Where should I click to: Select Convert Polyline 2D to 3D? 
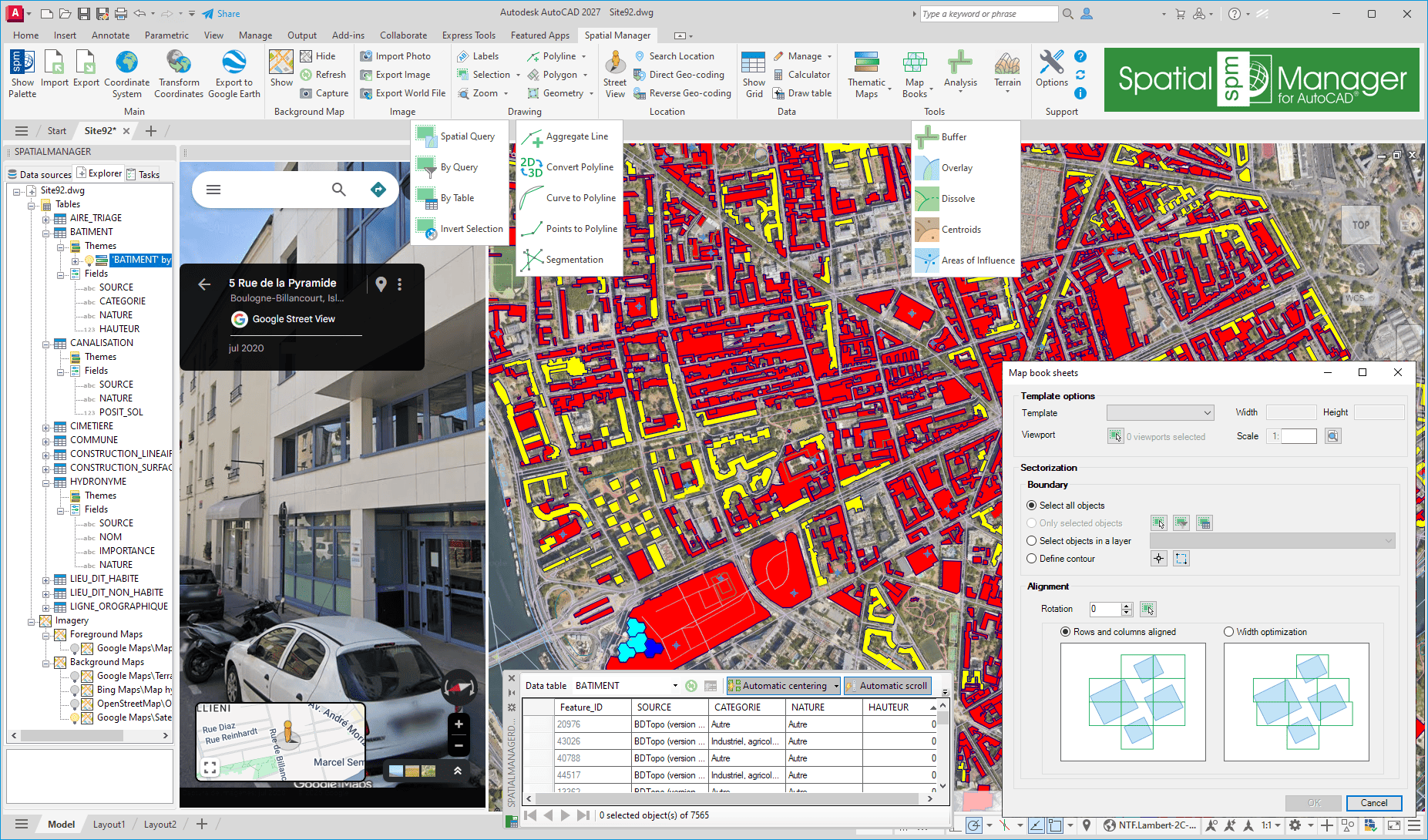click(x=580, y=167)
